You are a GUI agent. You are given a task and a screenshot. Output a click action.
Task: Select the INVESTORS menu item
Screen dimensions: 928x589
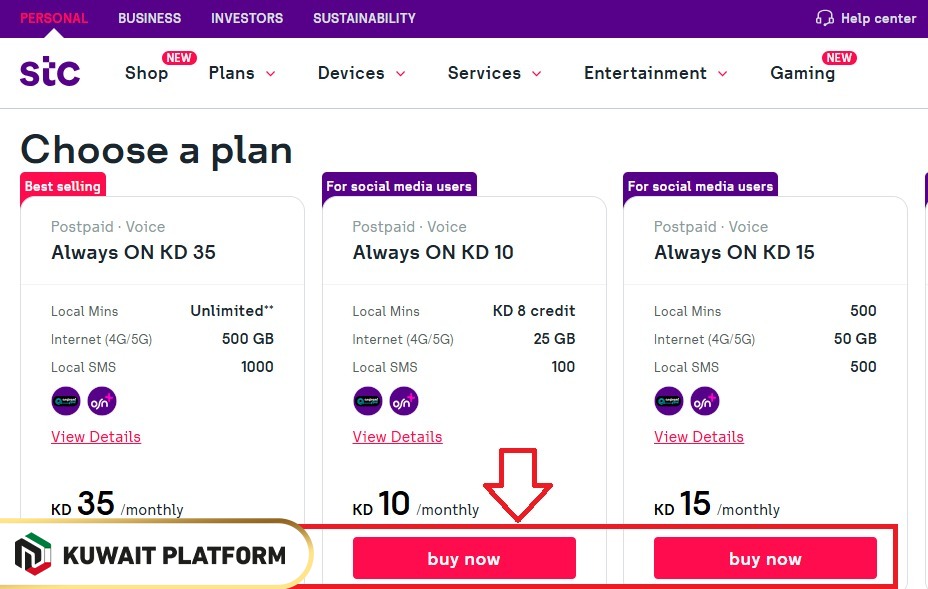pyautogui.click(x=246, y=18)
